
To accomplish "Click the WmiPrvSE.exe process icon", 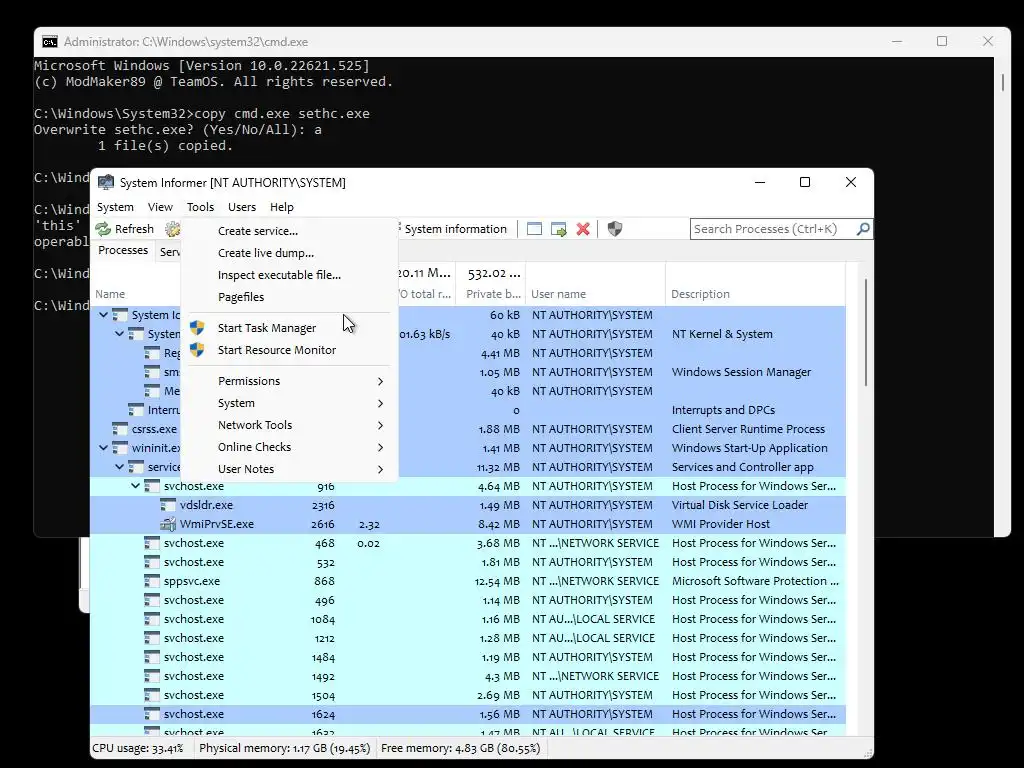I will coord(168,524).
